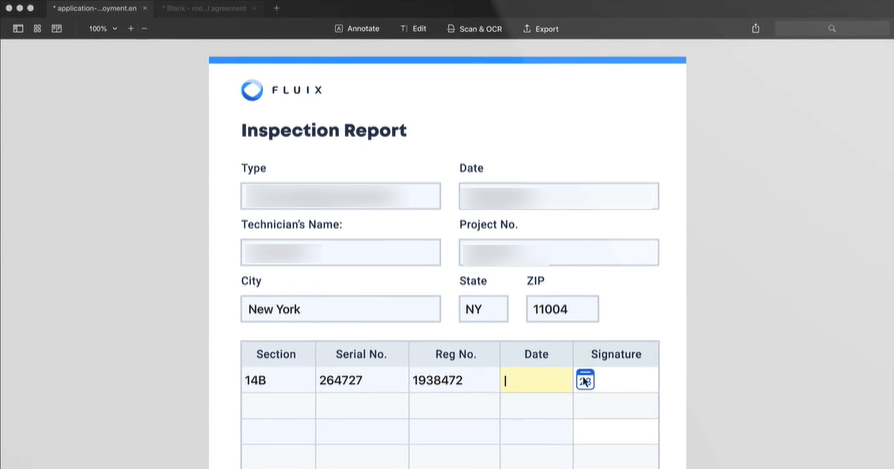
Task: Zoom in with the plus icon
Action: coord(131,28)
